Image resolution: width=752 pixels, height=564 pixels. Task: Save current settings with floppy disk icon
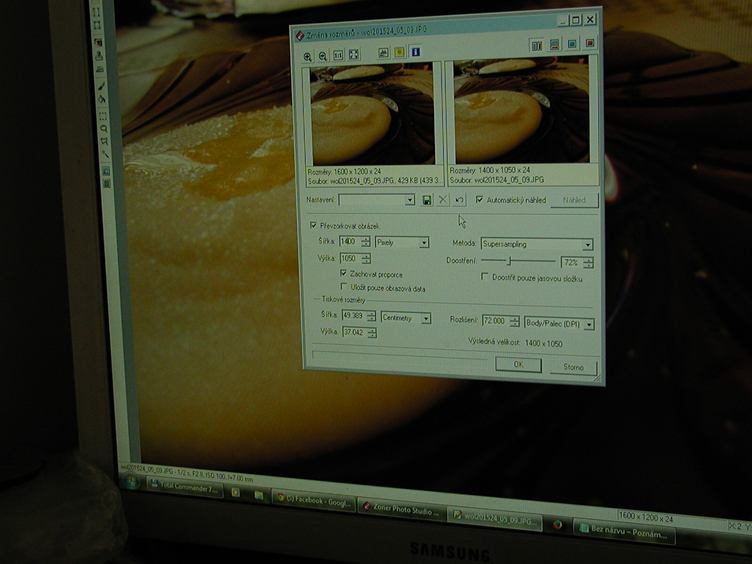pos(426,200)
